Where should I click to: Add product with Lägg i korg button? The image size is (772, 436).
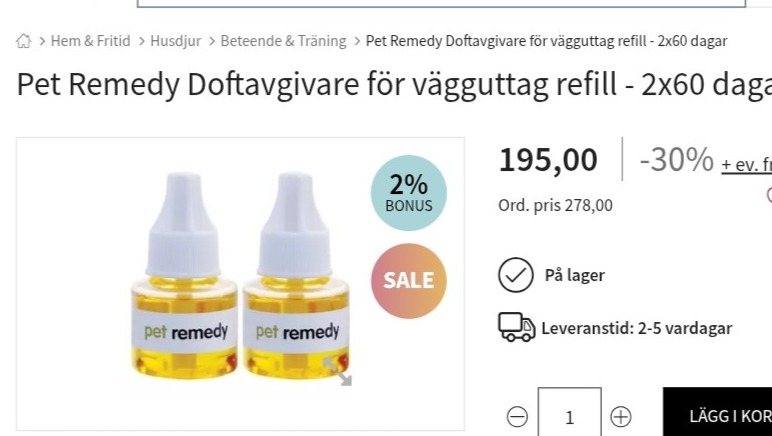coord(717,412)
